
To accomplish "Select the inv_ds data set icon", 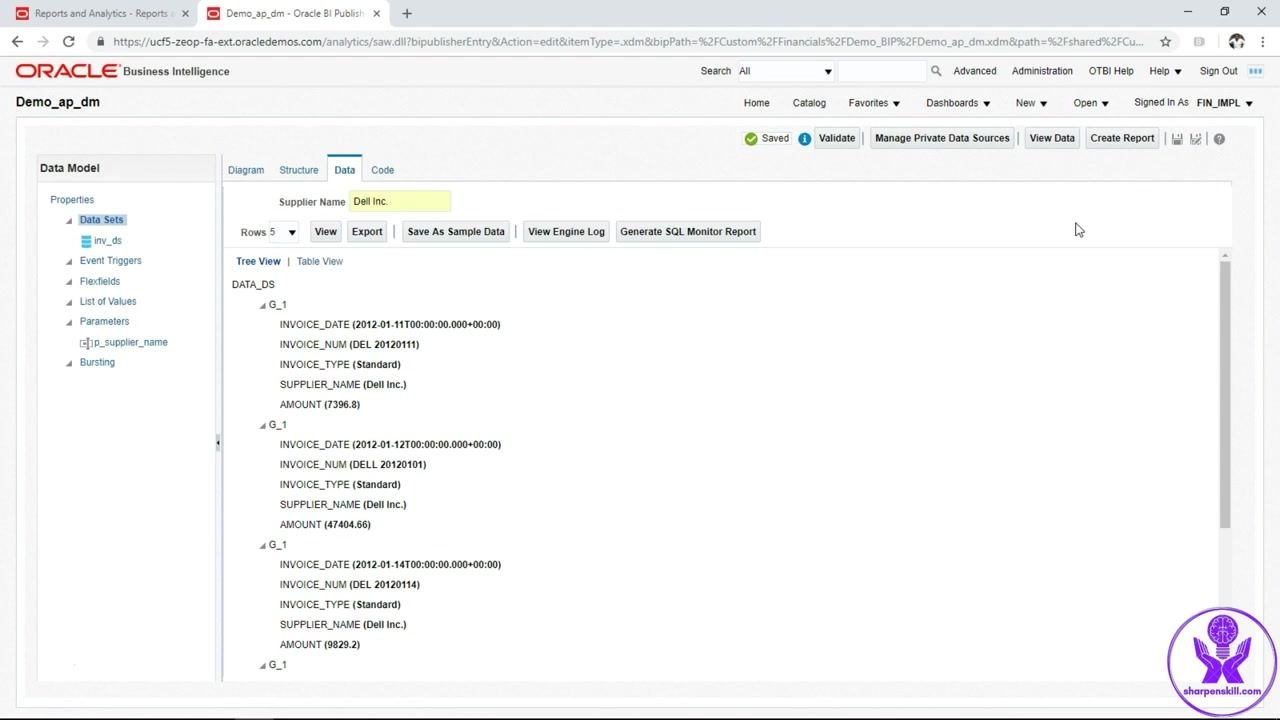I will [x=86, y=241].
